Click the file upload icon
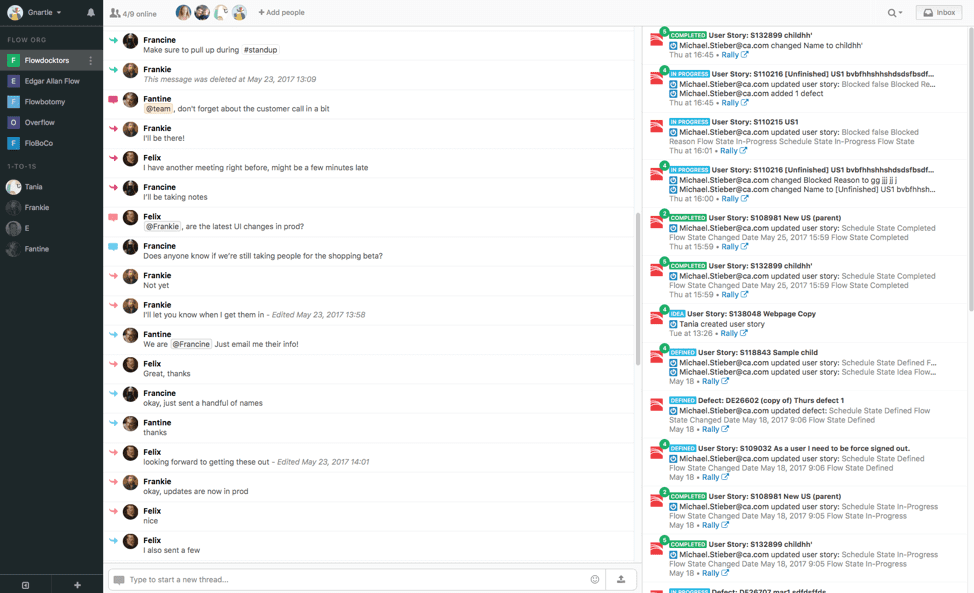 click(621, 579)
